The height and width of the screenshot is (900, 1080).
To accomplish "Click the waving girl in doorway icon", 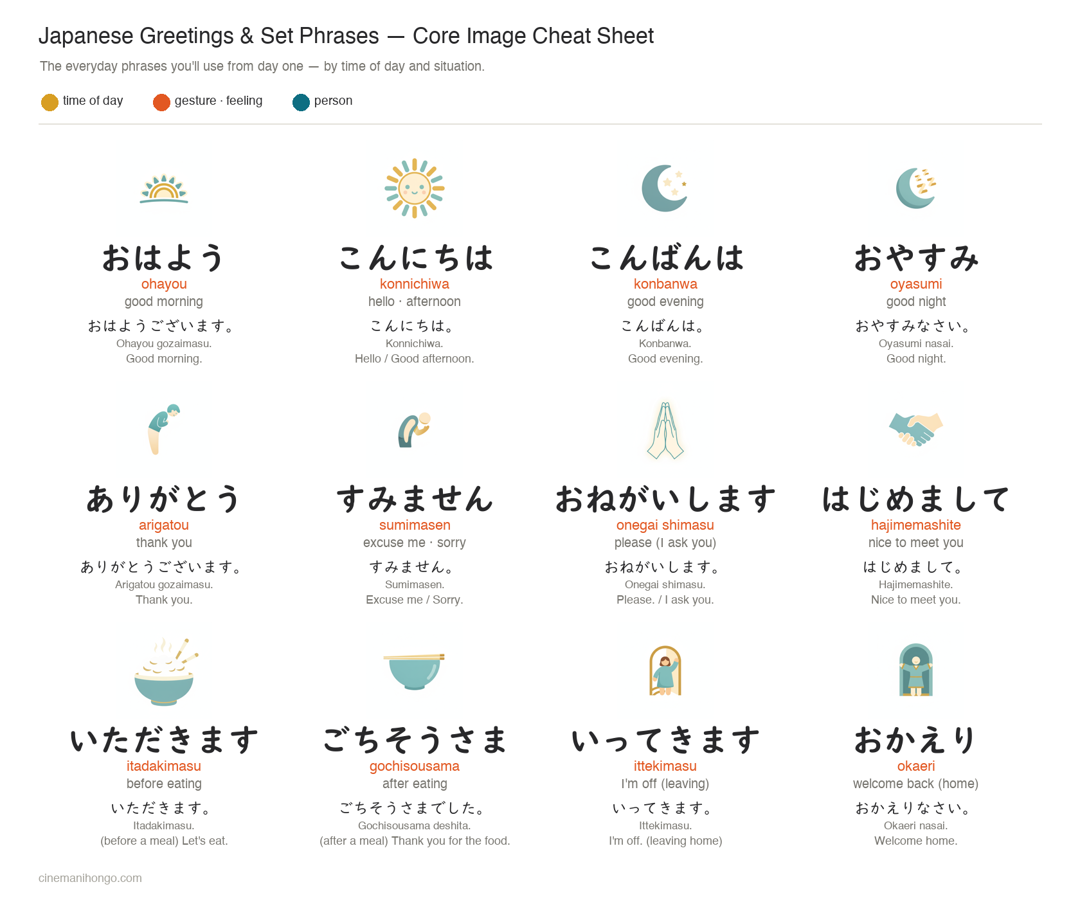I will tap(665, 671).
